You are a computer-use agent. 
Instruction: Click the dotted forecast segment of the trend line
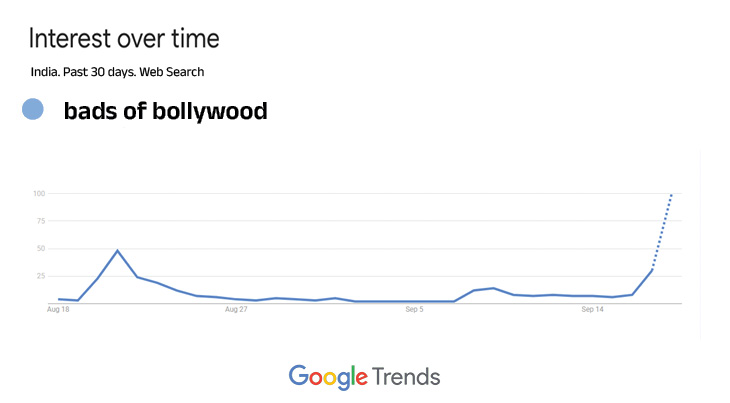click(662, 230)
